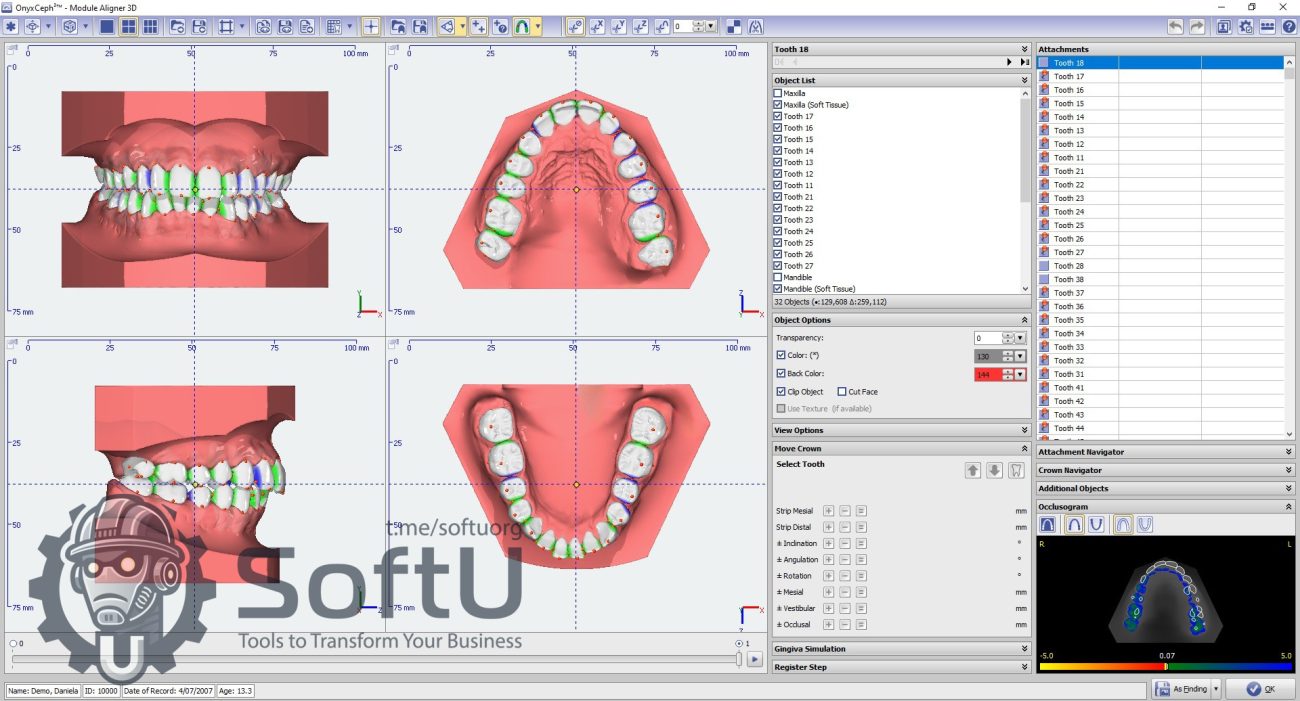Uncheck Tooth 21 in Object List
This screenshot has height=701, width=1300.
pyautogui.click(x=778, y=197)
